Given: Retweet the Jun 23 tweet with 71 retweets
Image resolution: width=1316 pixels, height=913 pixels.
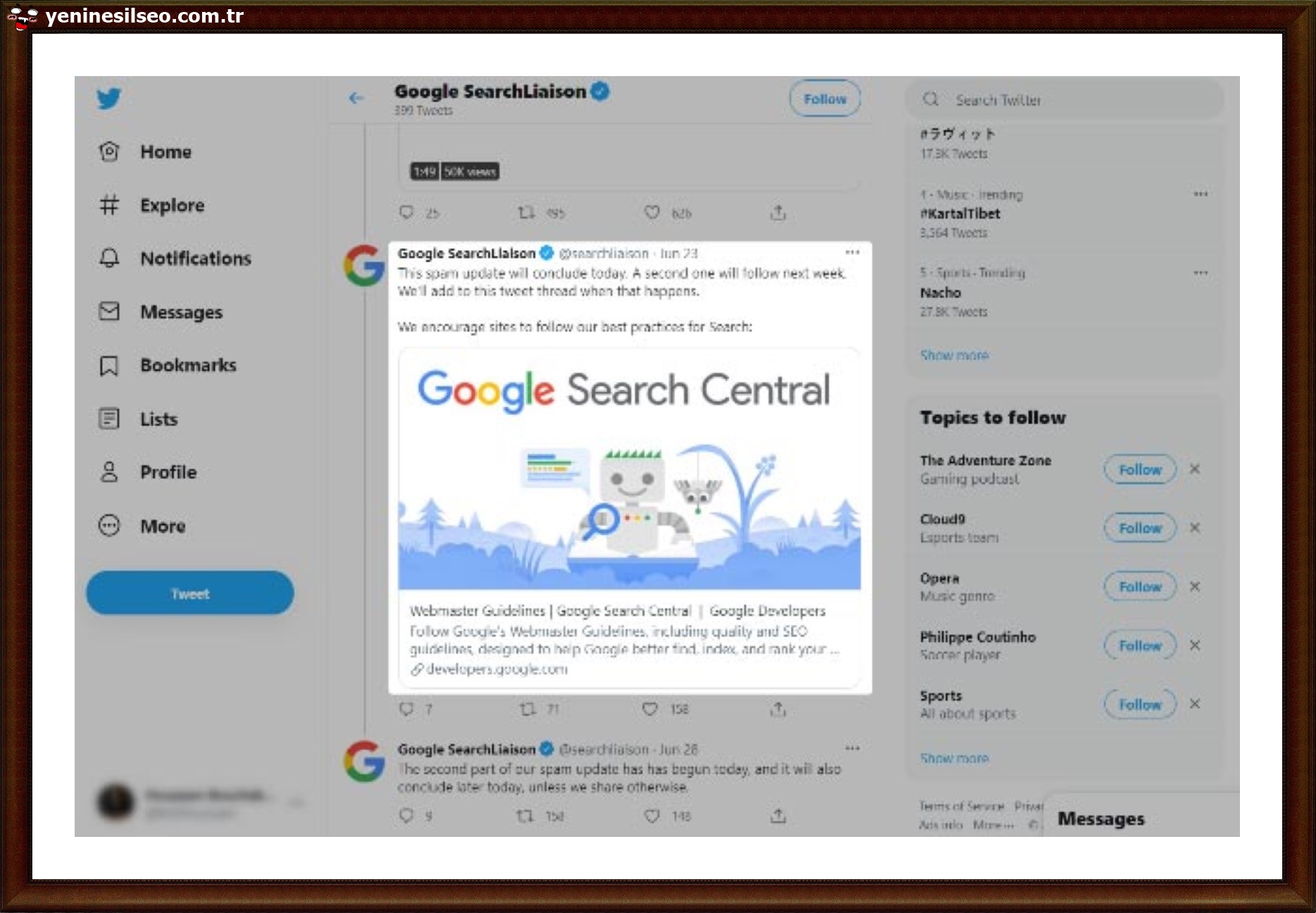Looking at the screenshot, I should click(x=527, y=708).
